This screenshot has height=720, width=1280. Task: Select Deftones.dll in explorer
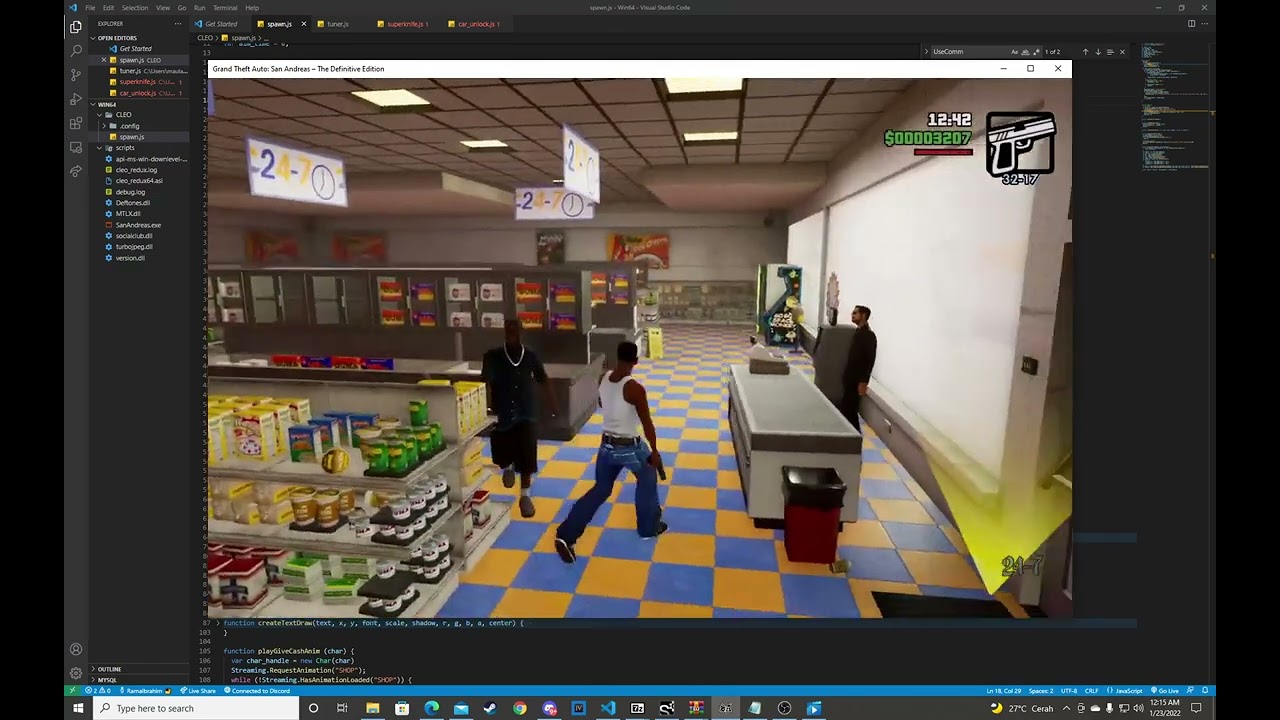(132, 203)
